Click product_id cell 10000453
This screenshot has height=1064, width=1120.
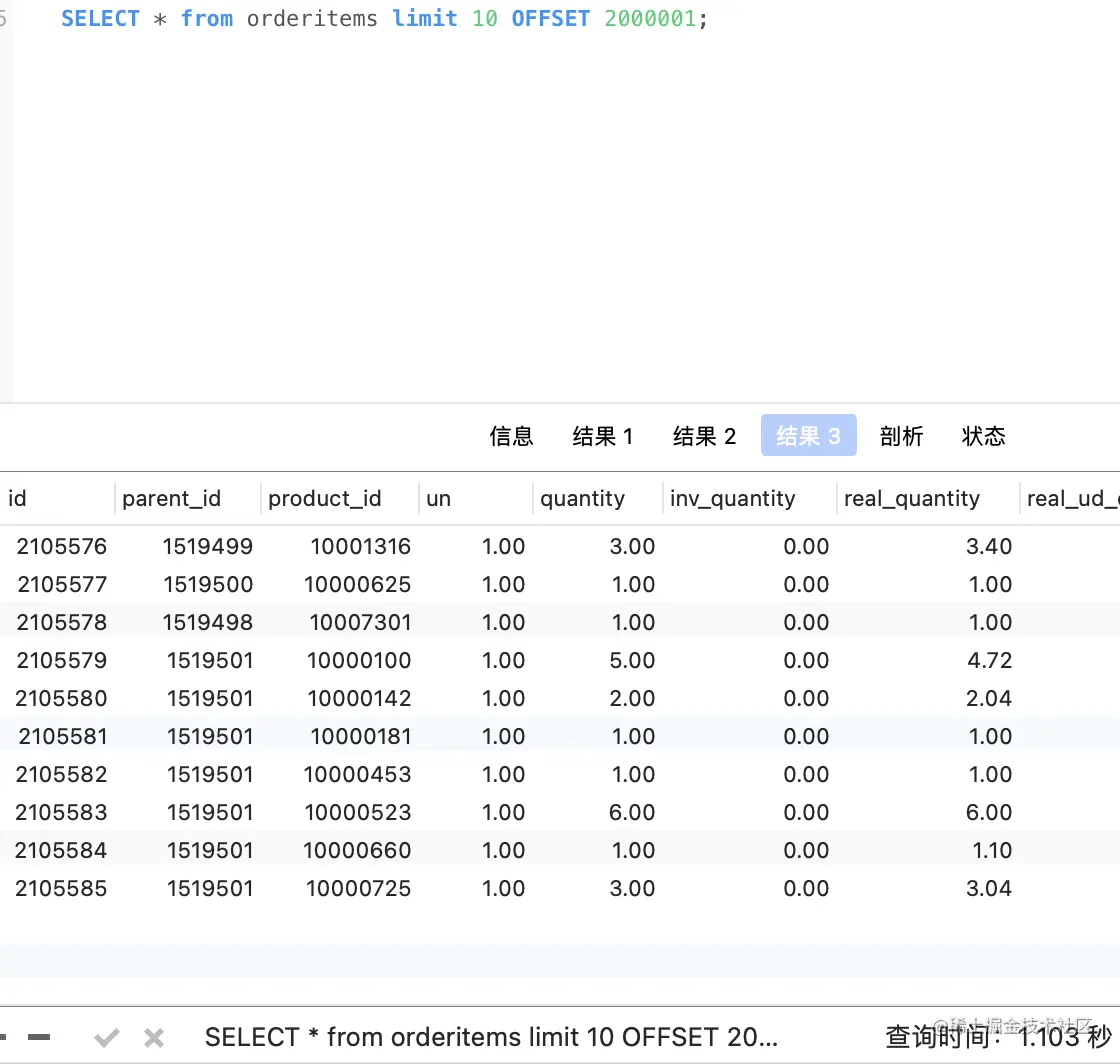click(357, 774)
